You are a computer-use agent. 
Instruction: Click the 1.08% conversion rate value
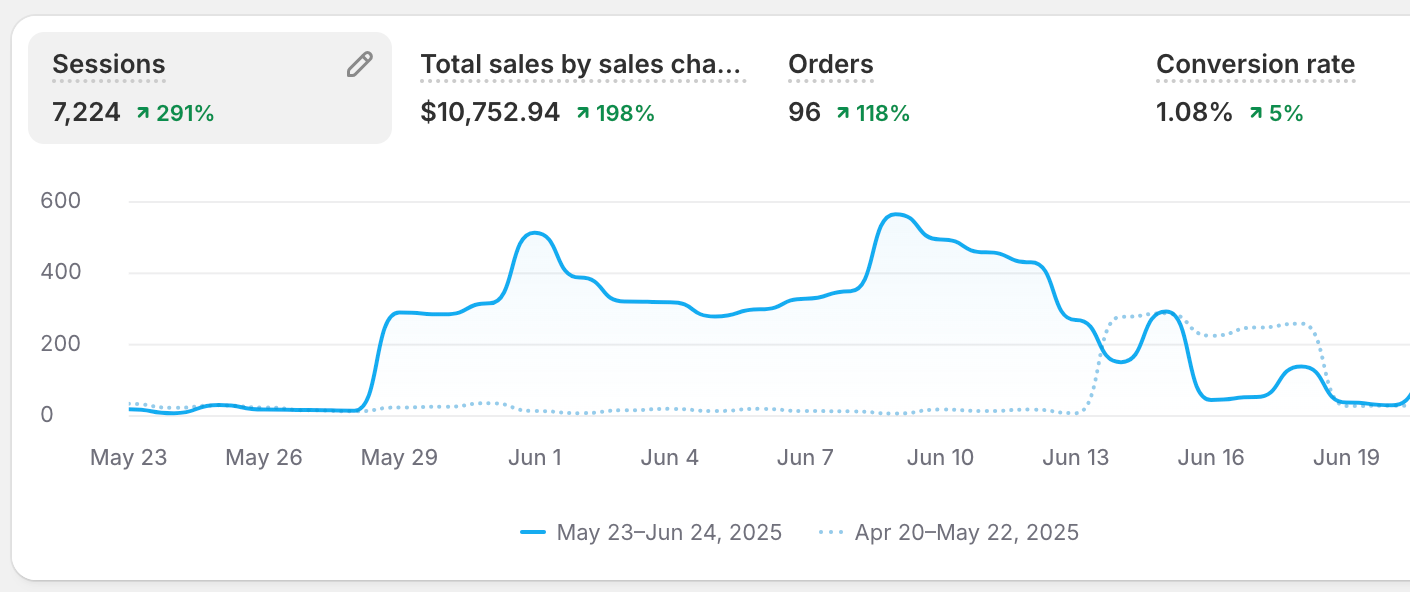click(1194, 113)
